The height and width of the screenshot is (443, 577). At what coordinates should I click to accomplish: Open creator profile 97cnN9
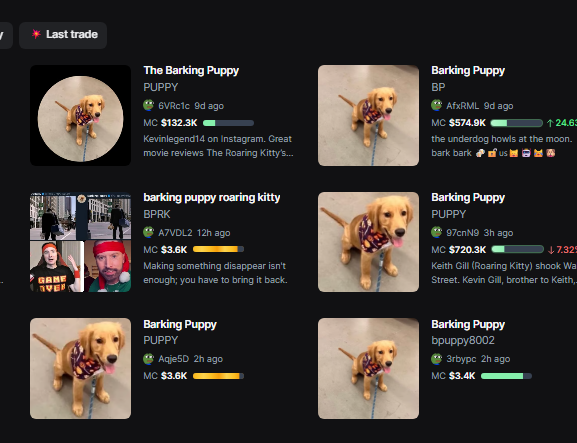pyautogui.click(x=463, y=233)
